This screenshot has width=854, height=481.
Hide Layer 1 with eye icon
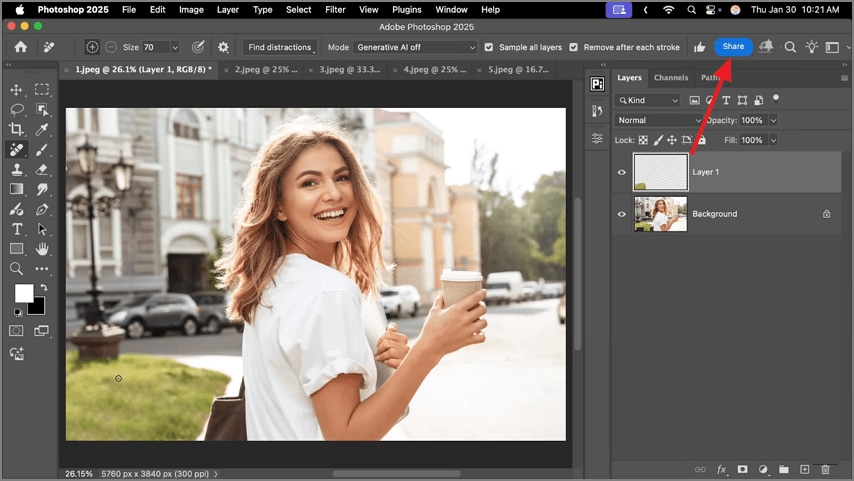621,172
